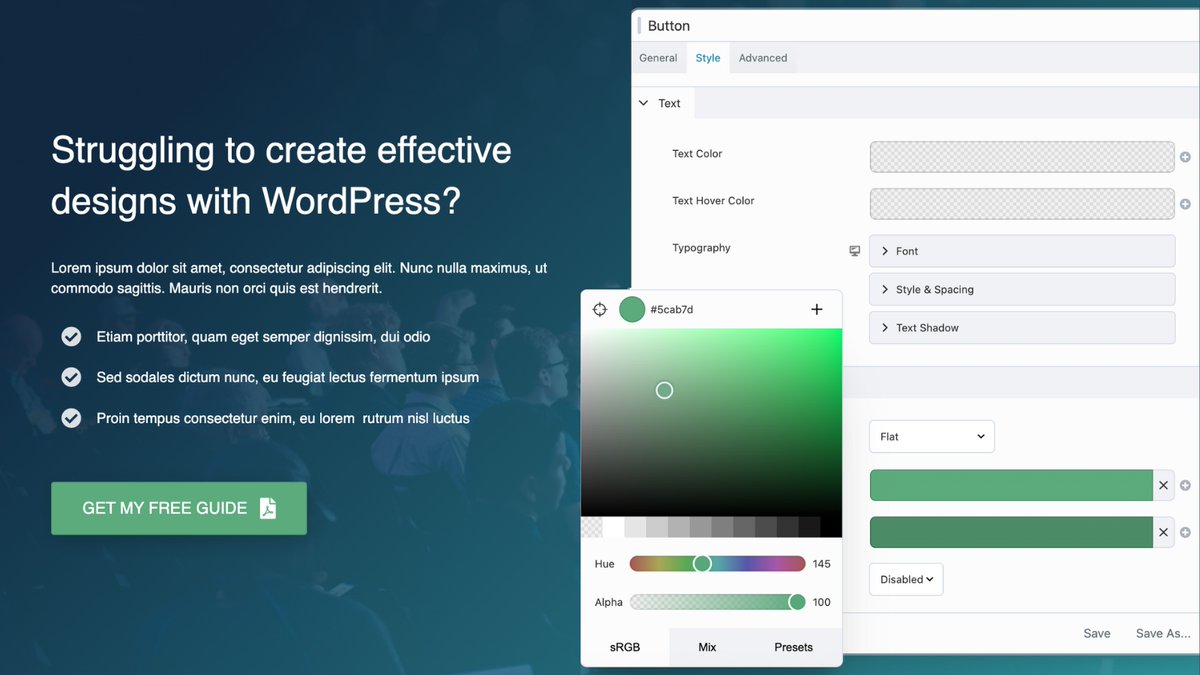Click the plus icon beside Text Hover Color
This screenshot has height=675, width=1200.
[1185, 204]
